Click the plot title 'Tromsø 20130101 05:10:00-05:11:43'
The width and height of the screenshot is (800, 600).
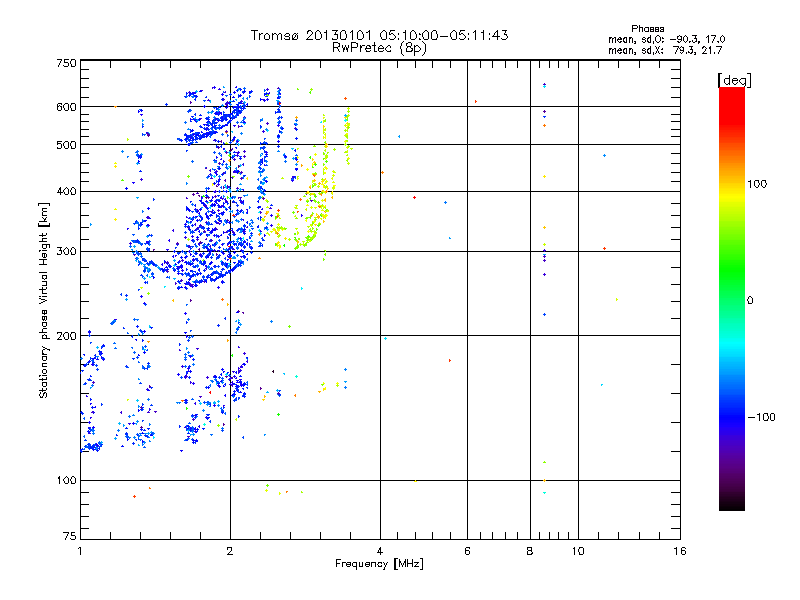(x=379, y=35)
